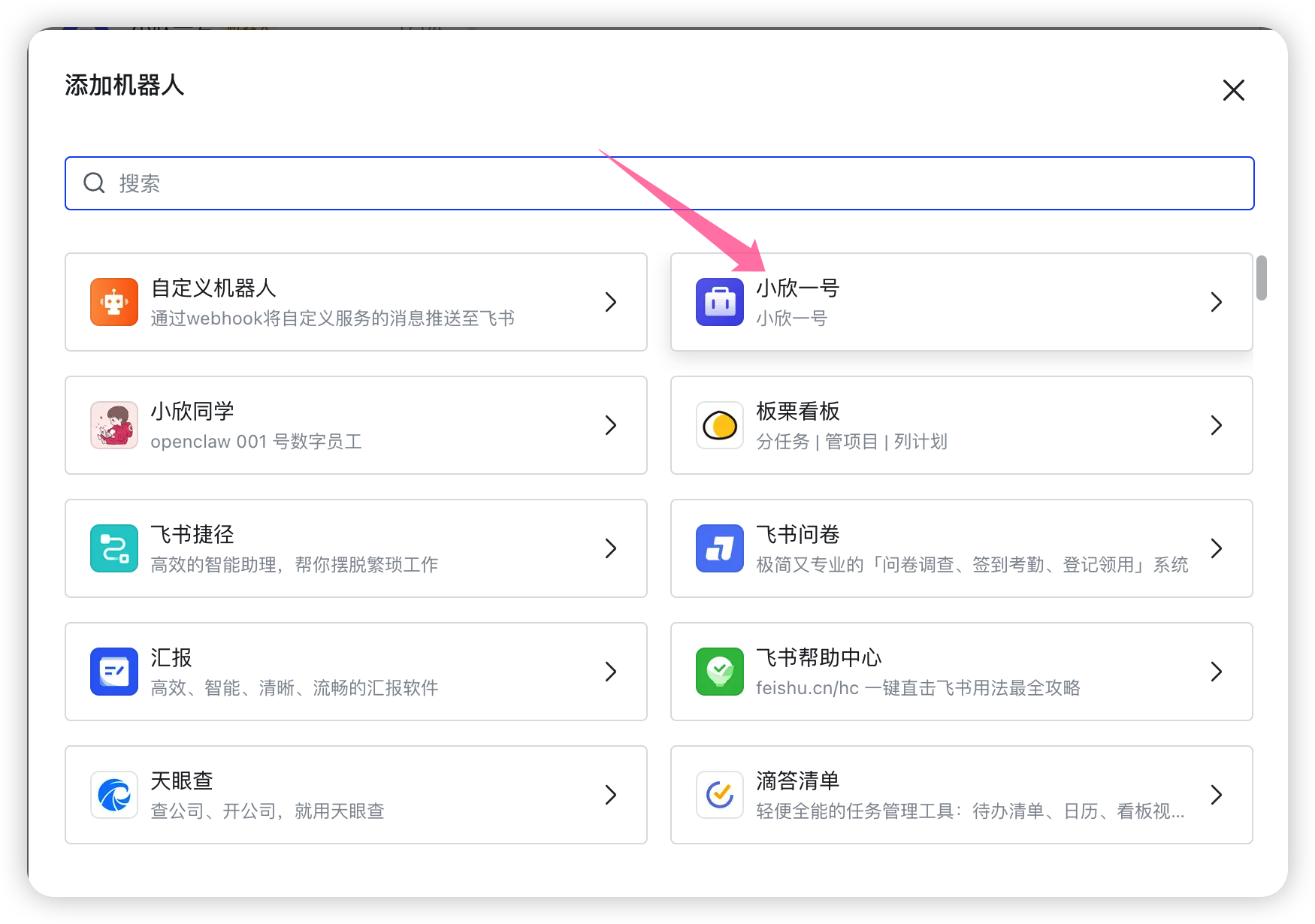
Task: Expand the 自定义机器人 chevron arrow
Action: click(611, 302)
